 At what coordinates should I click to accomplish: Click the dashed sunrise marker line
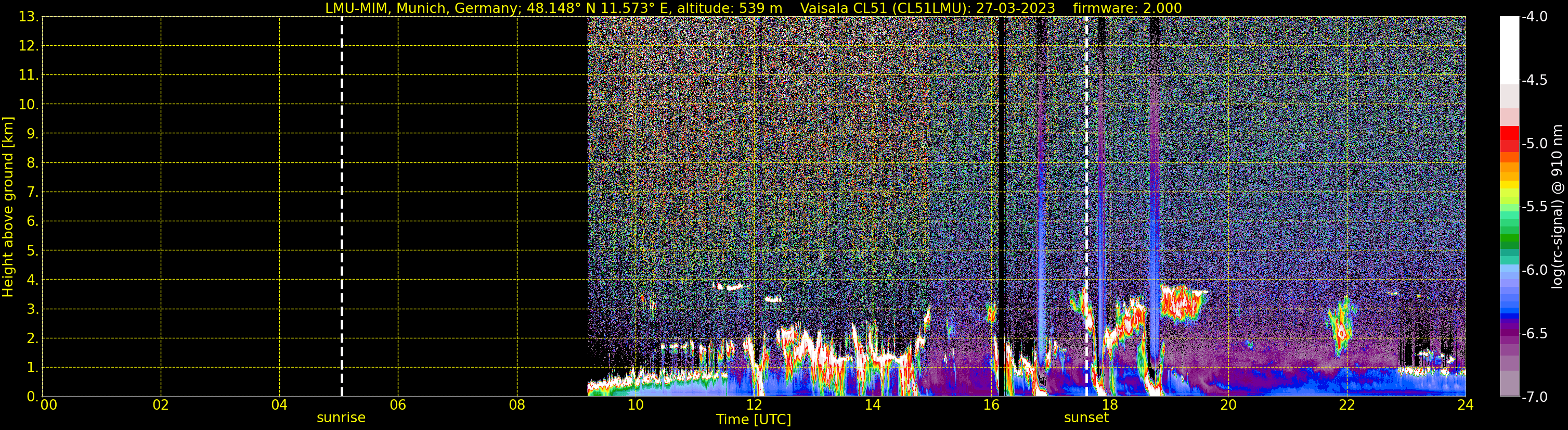click(x=342, y=207)
